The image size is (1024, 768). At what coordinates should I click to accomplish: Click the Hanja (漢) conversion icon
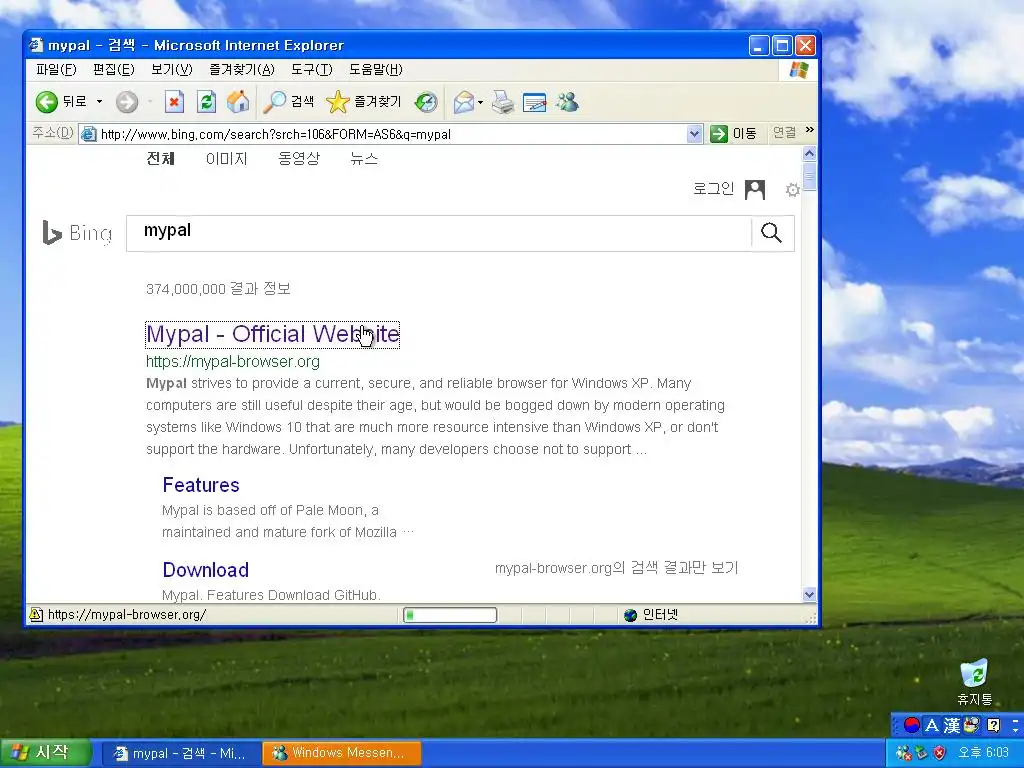pos(952,725)
